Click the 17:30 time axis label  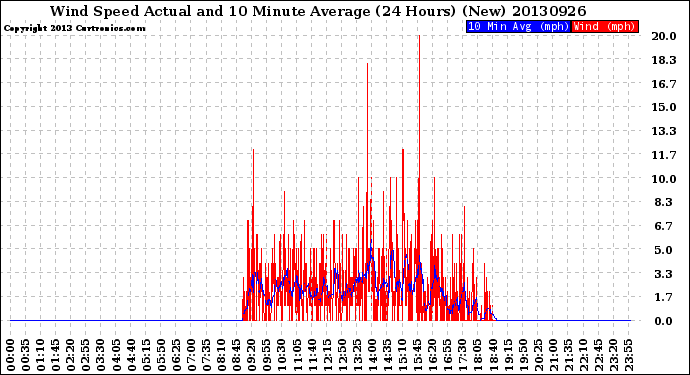click(x=462, y=355)
